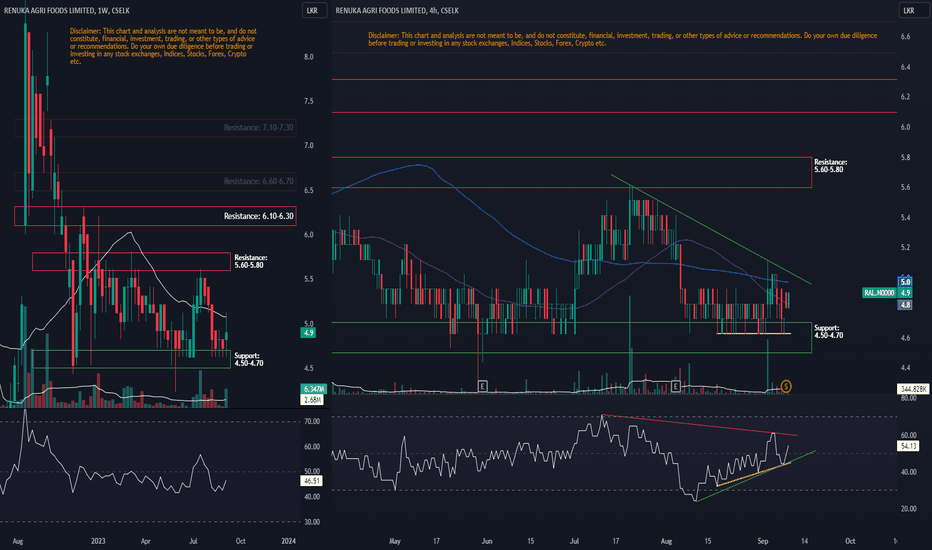Screen dimensions: 932x550
Task: Click the blue 5.0 moving average tag
Action: coord(905,282)
